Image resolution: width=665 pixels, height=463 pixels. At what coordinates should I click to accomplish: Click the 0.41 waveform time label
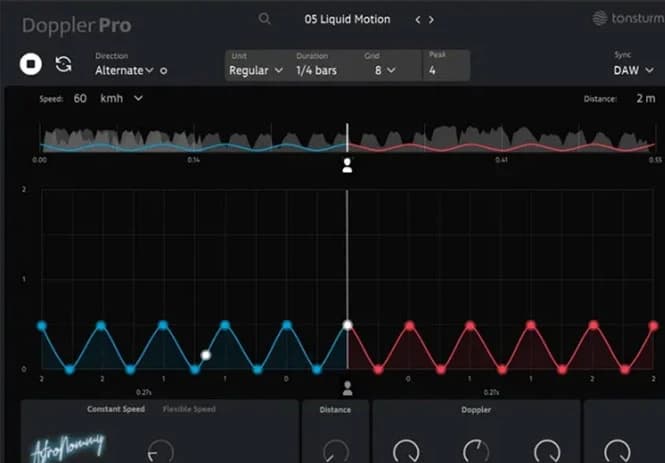[x=501, y=160]
